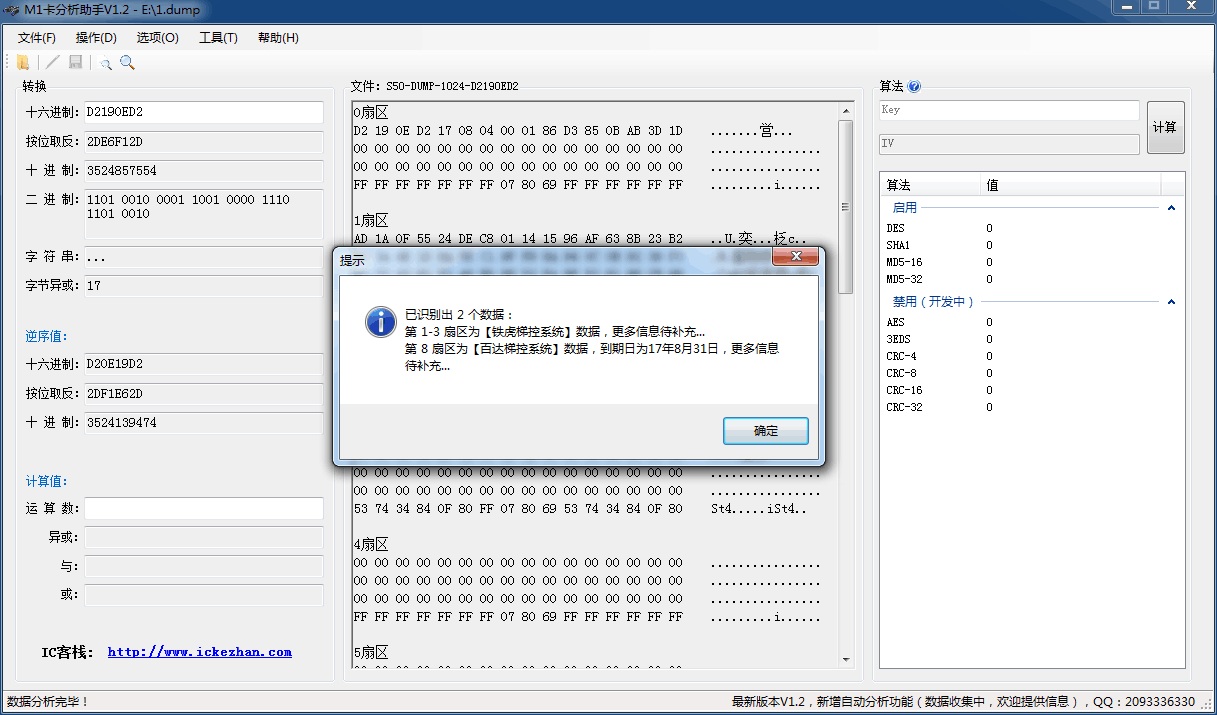Viewport: 1217px width, 715px height.
Task: Click the 1扇区 heading in hex dump
Action: (371, 221)
